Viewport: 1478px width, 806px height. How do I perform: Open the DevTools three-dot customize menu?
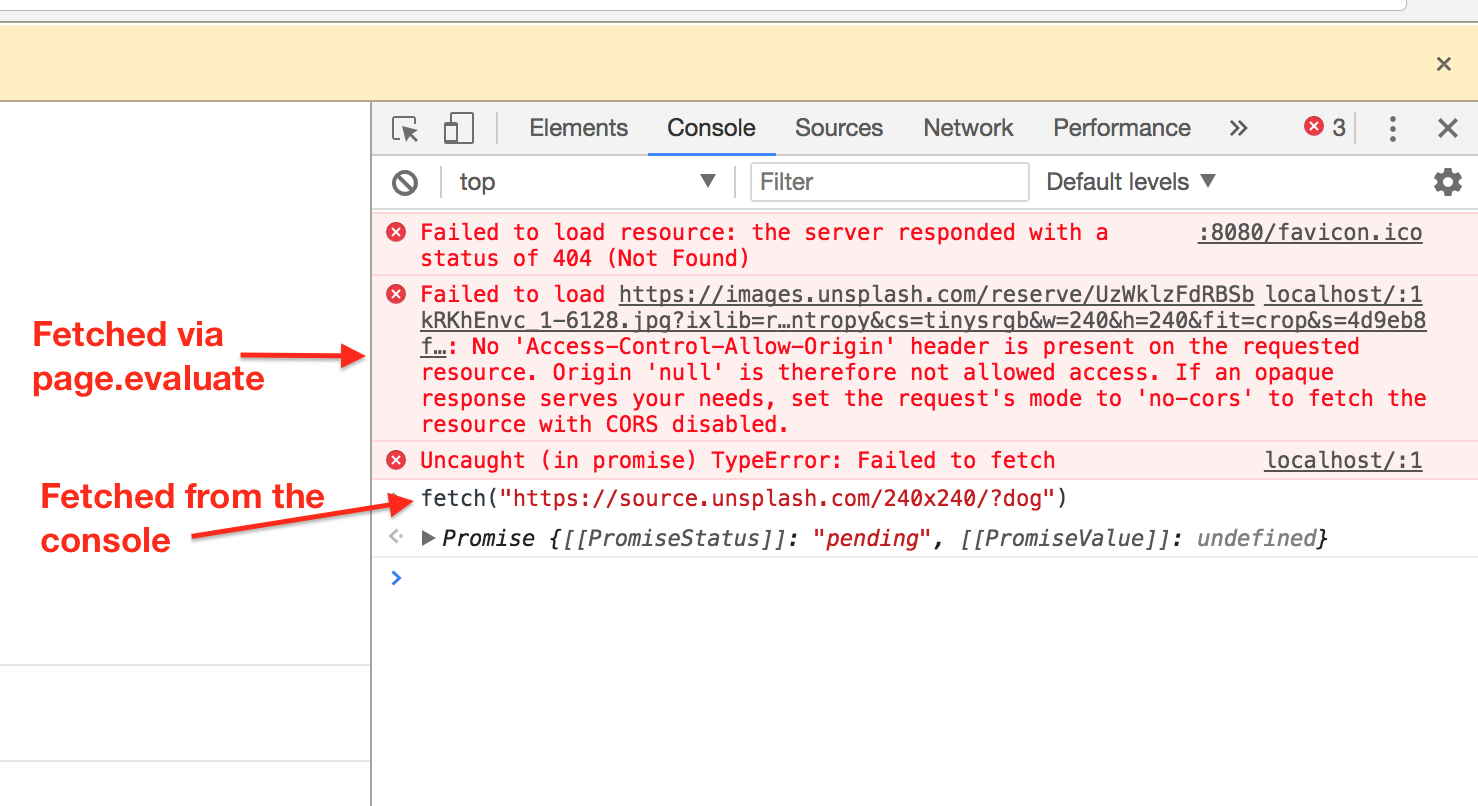coord(1392,128)
